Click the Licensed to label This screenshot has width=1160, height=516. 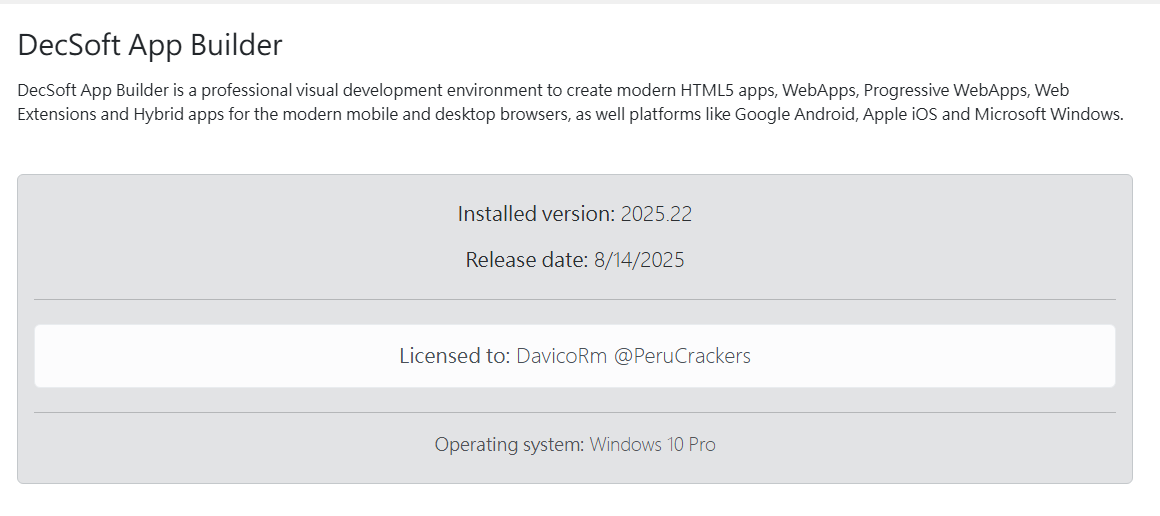pos(455,356)
